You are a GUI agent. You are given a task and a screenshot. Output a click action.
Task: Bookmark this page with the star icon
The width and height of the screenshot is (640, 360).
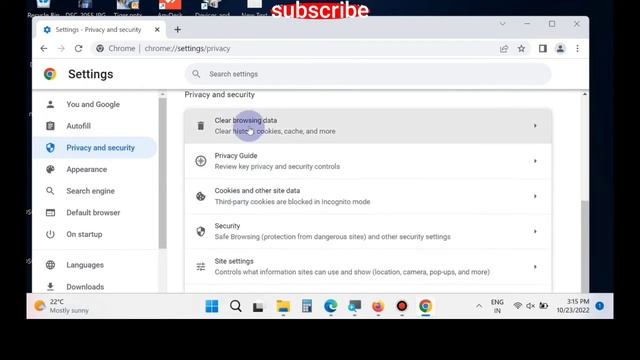point(521,49)
